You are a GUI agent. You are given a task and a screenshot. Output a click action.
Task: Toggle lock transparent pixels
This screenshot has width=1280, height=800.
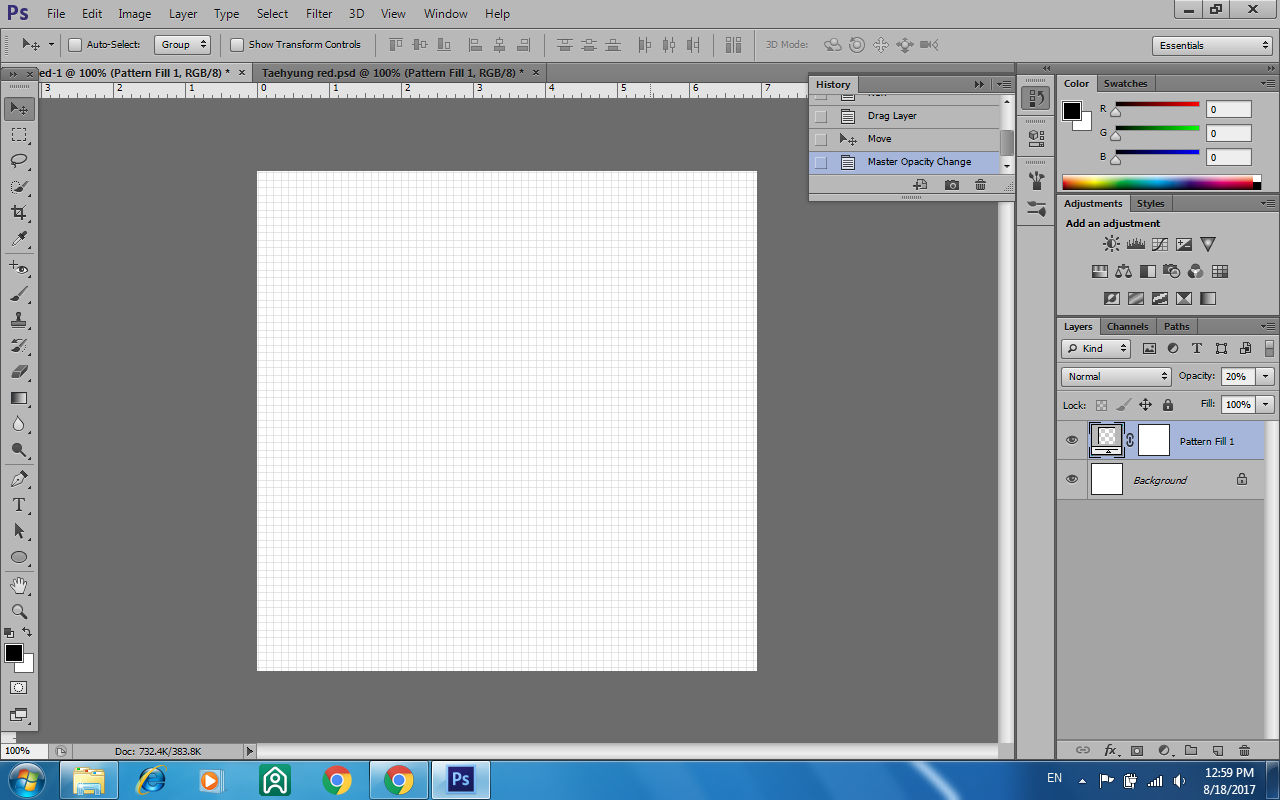pyautogui.click(x=1101, y=405)
